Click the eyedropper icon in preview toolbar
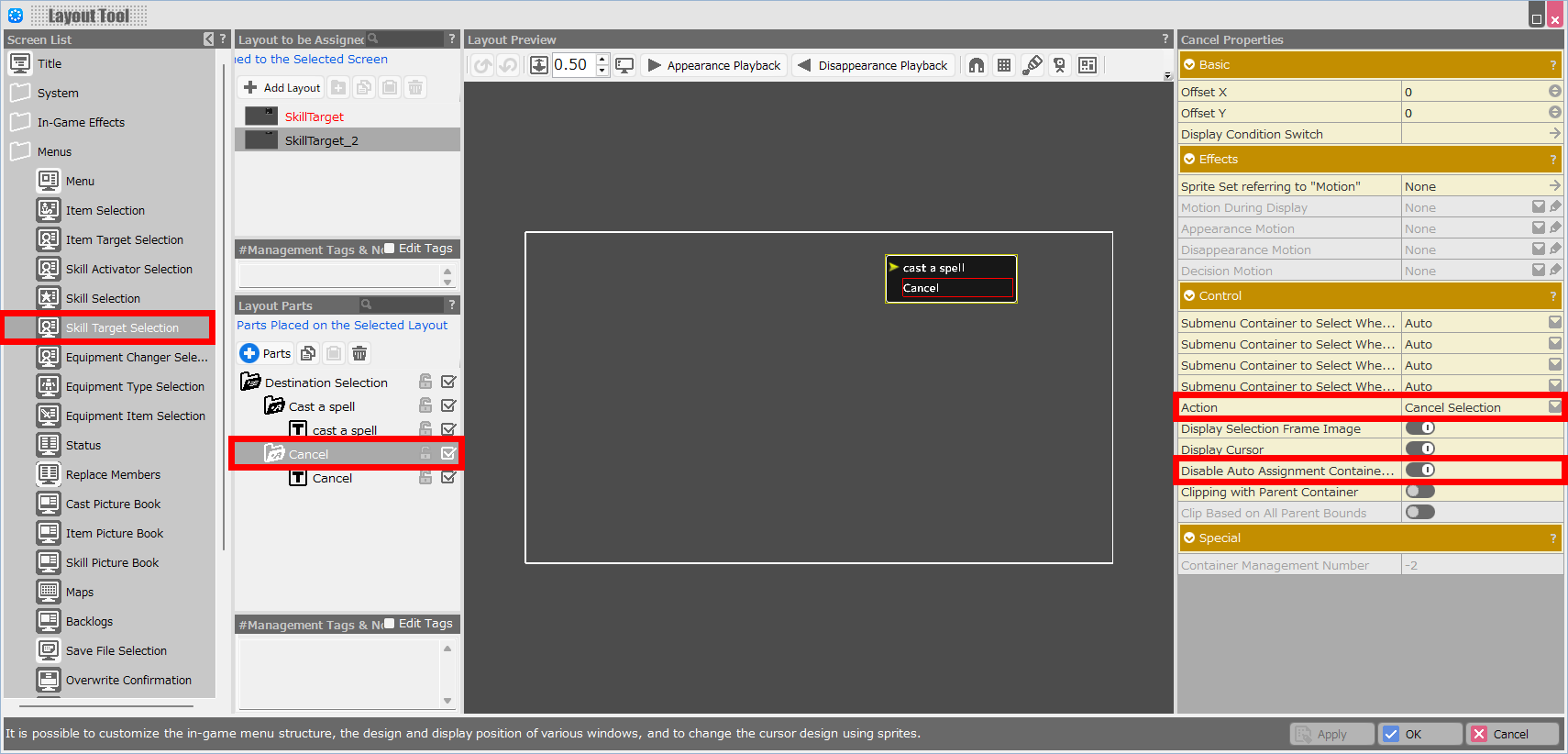Screen dimensions: 1568x754 pyautogui.click(x=1032, y=65)
